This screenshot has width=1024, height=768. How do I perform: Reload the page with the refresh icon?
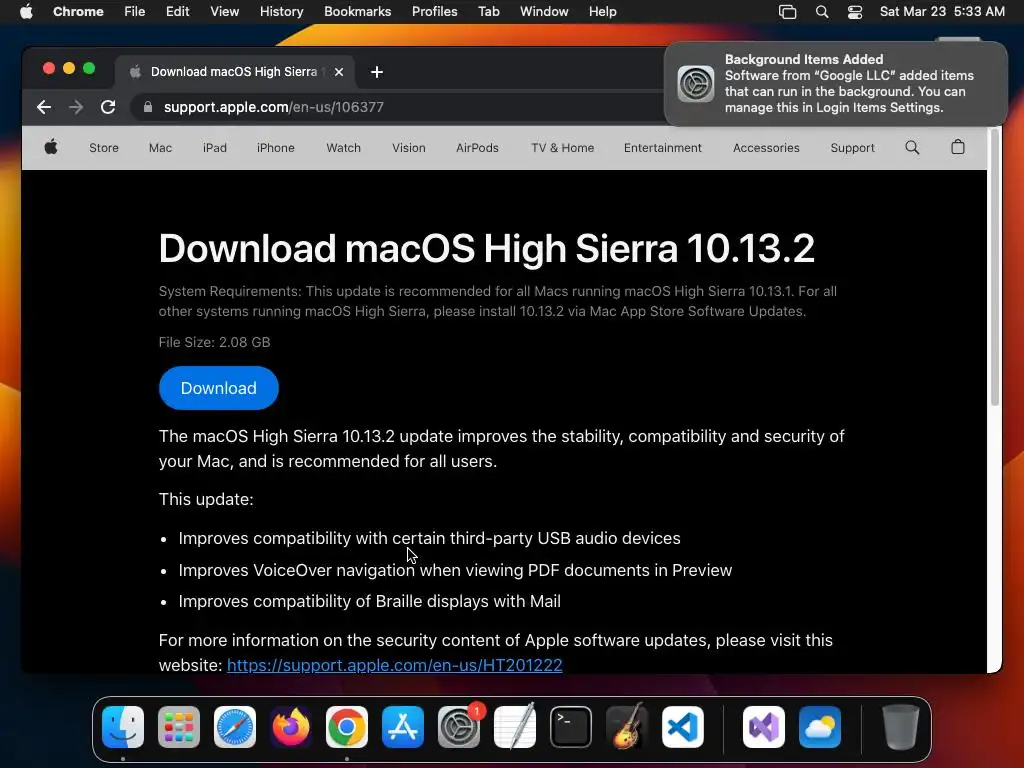pyautogui.click(x=108, y=107)
